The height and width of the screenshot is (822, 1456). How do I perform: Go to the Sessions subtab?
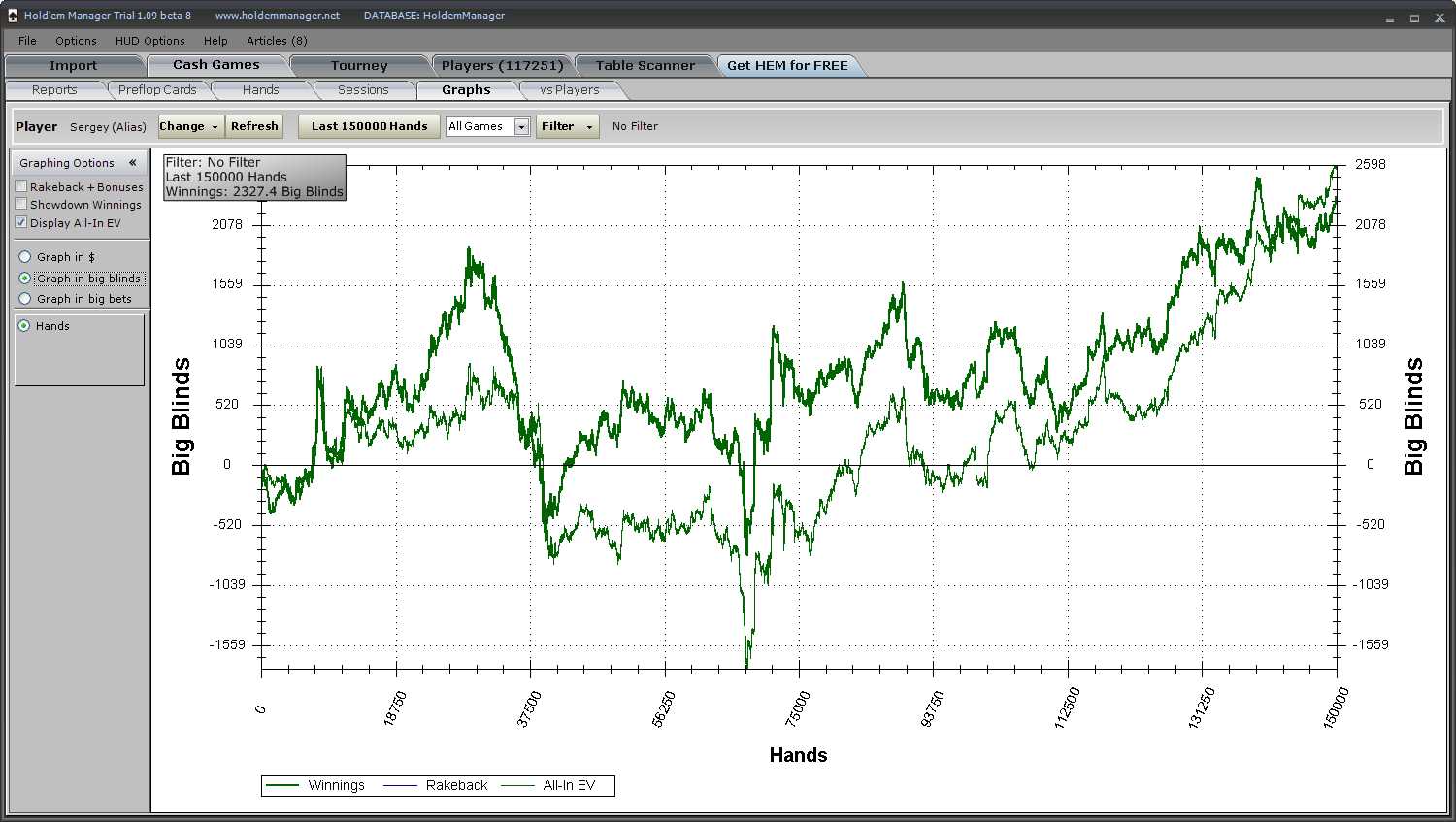(x=363, y=90)
